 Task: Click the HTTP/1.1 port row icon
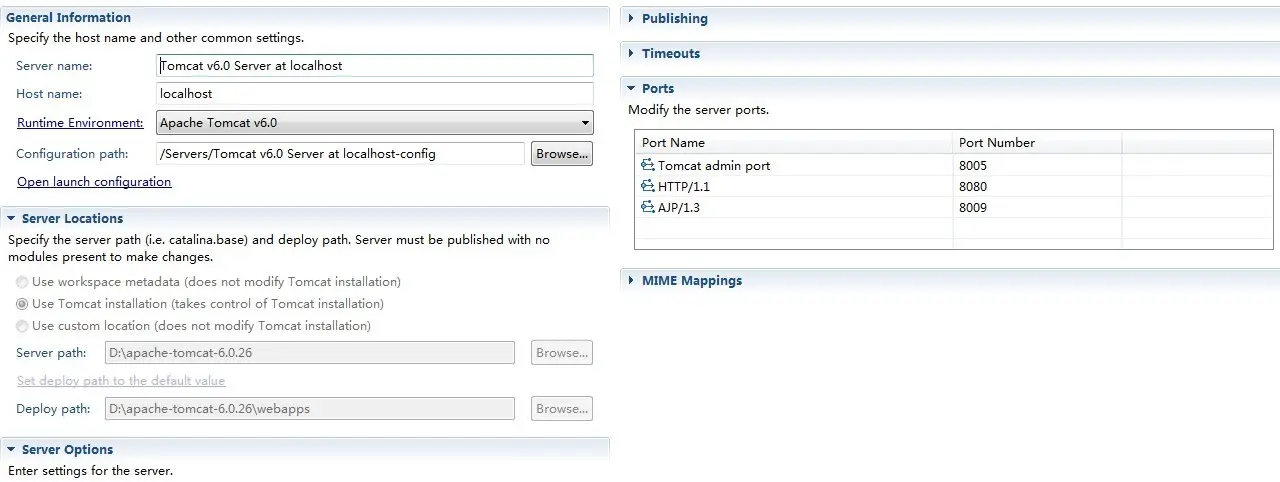[648, 187]
